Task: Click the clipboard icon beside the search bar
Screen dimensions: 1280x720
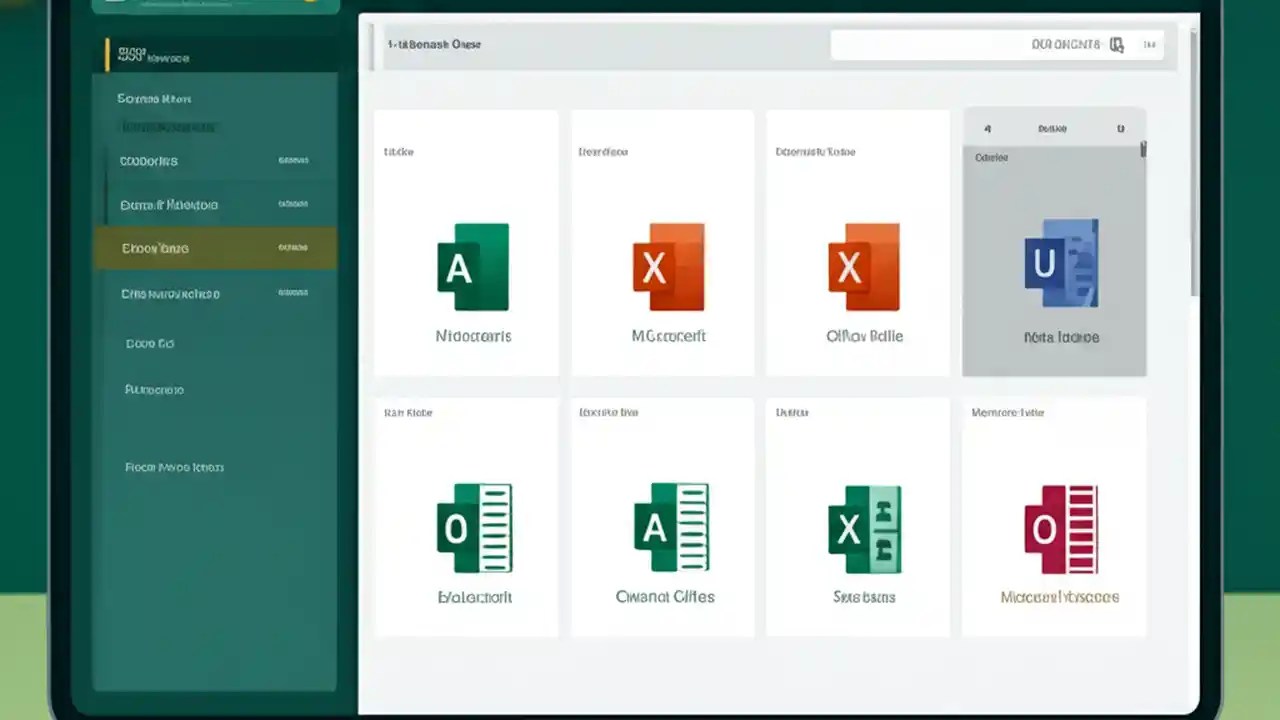Action: pyautogui.click(x=1117, y=44)
